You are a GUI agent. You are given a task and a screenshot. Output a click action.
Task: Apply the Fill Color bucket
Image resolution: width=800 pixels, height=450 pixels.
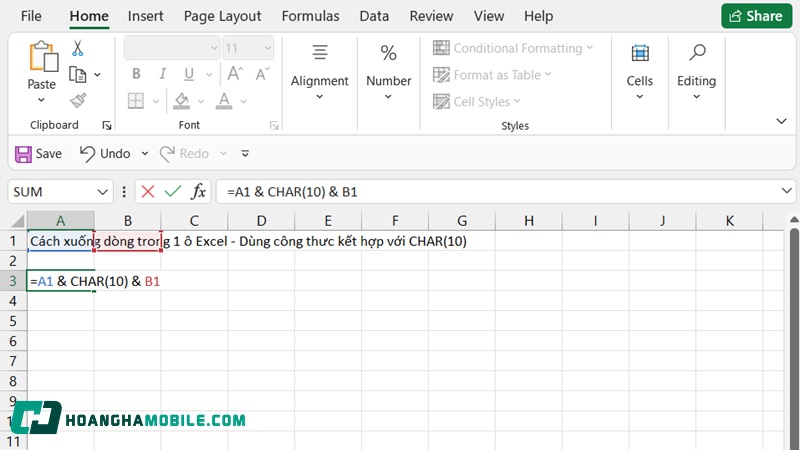point(182,101)
